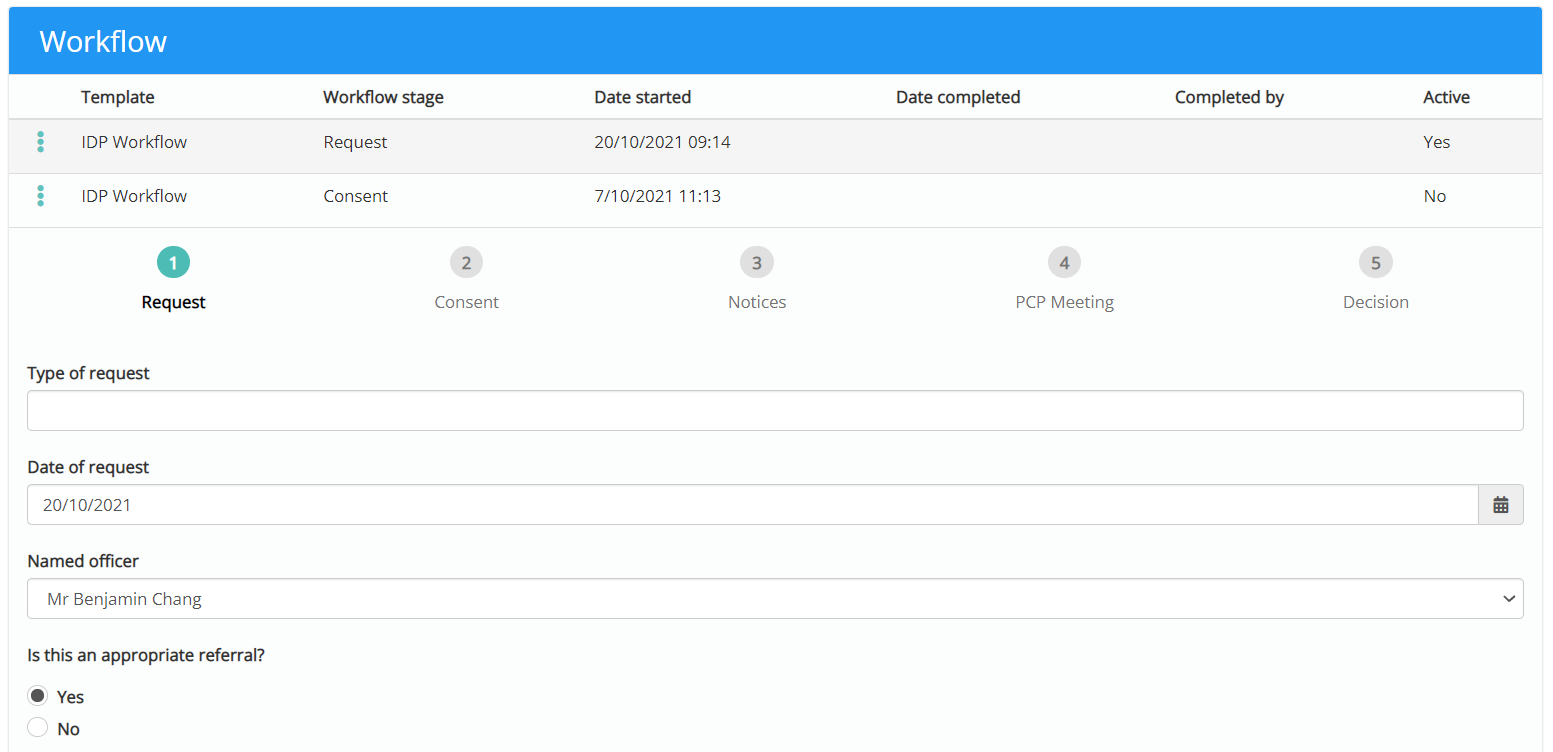Click the Named officer label
Screen dimensions: 1553x752
[x=83, y=561]
